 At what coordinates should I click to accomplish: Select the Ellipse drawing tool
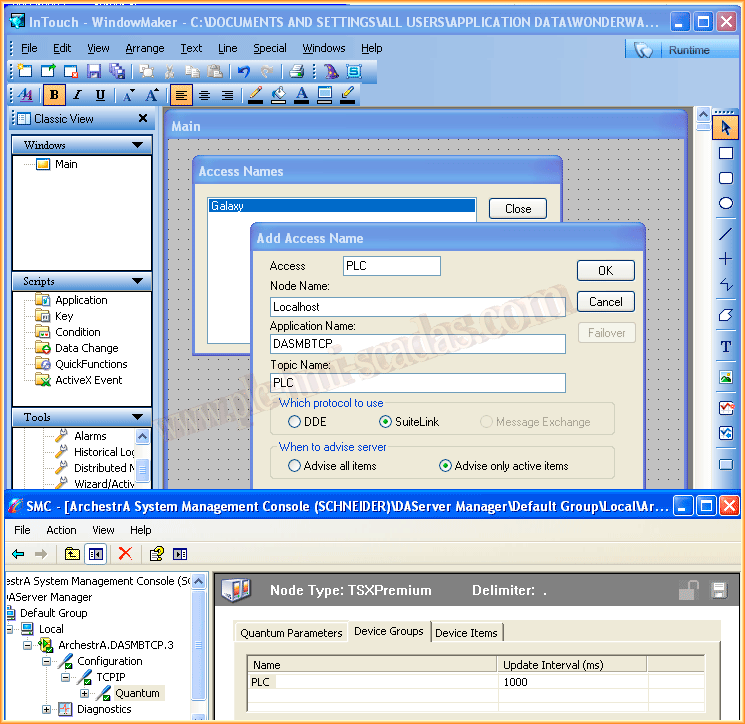pos(726,204)
